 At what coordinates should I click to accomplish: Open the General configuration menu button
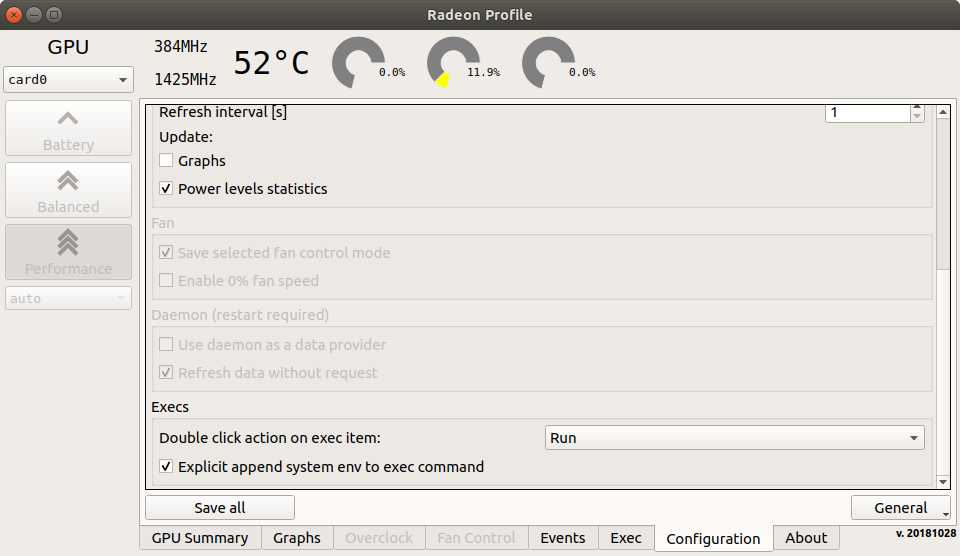click(x=901, y=508)
